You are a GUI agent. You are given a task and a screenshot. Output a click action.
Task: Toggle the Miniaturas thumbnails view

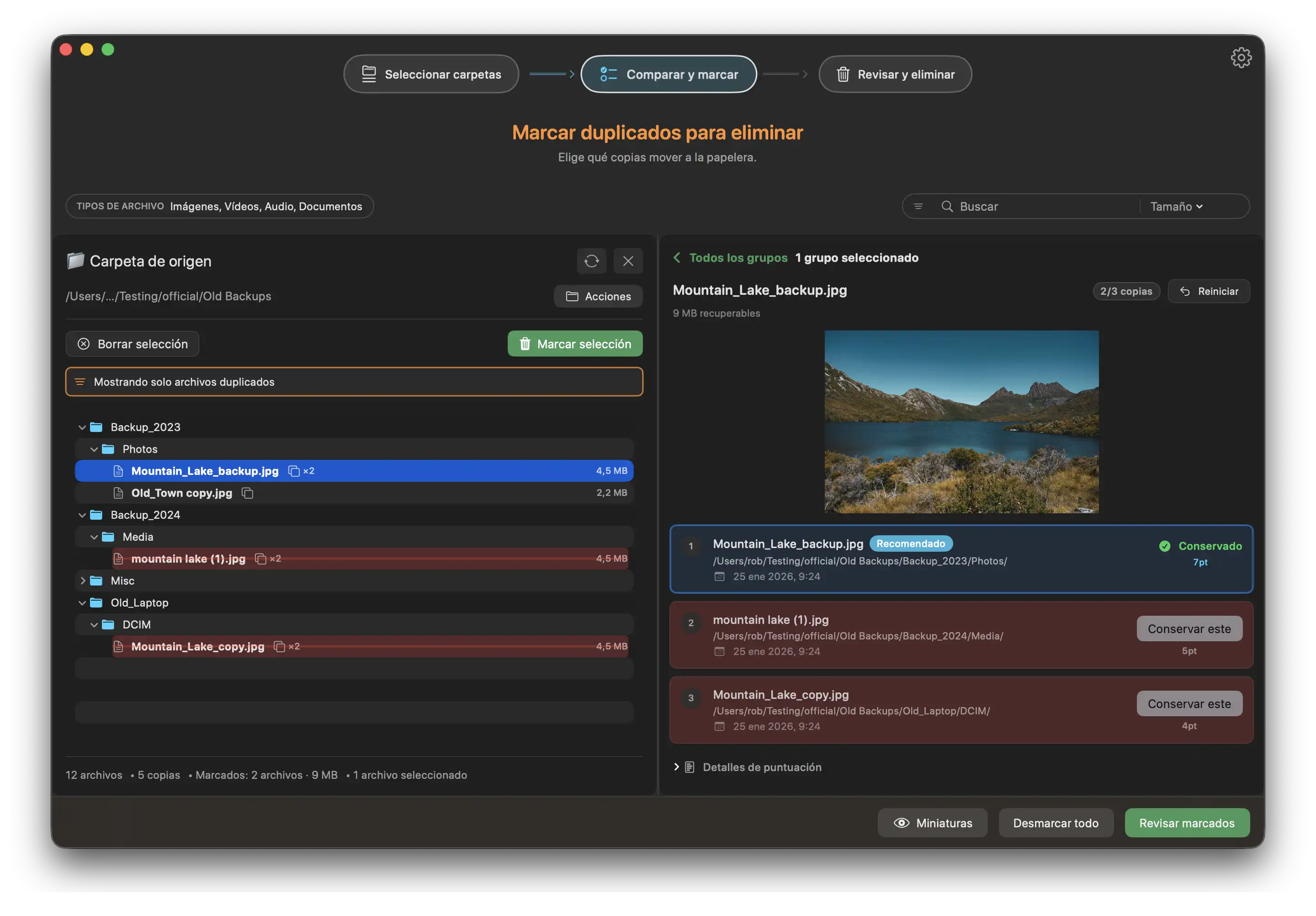[933, 823]
